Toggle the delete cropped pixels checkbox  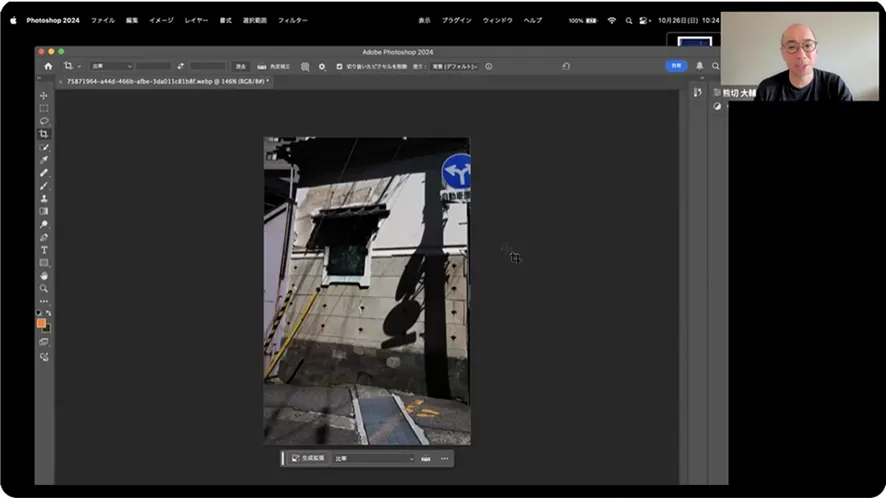tap(339, 66)
